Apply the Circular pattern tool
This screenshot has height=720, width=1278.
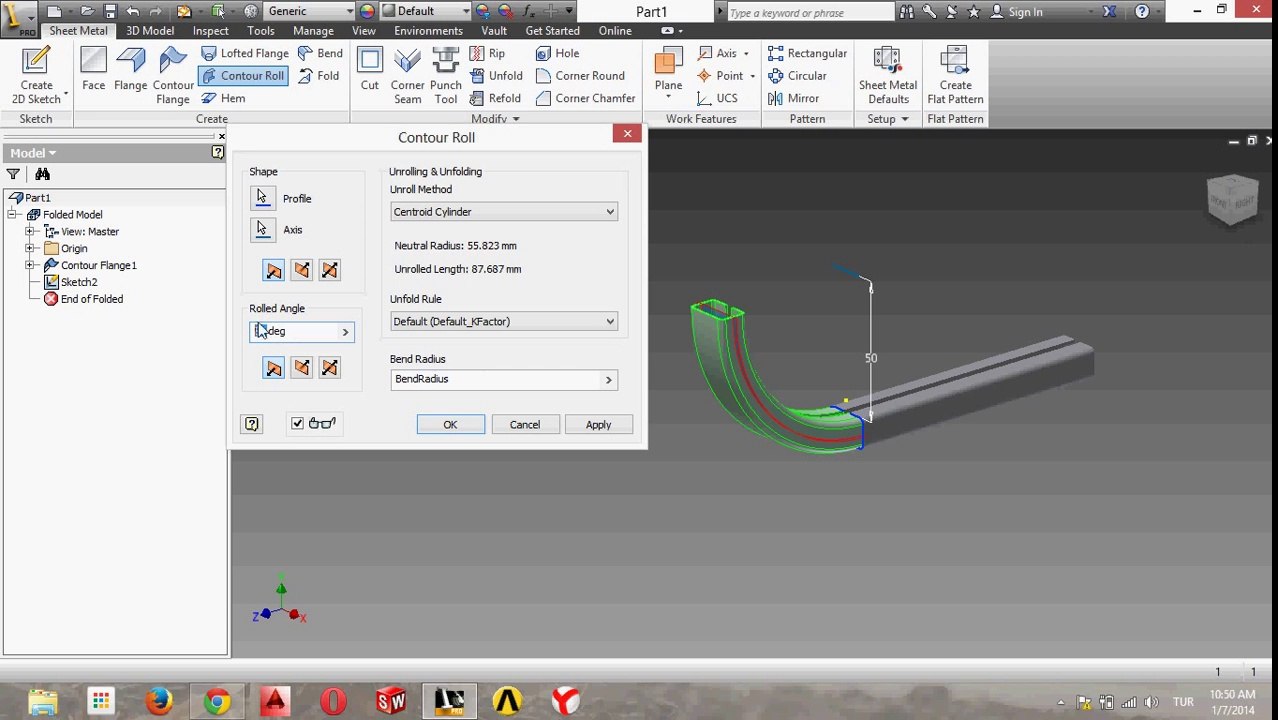pyautogui.click(x=797, y=76)
